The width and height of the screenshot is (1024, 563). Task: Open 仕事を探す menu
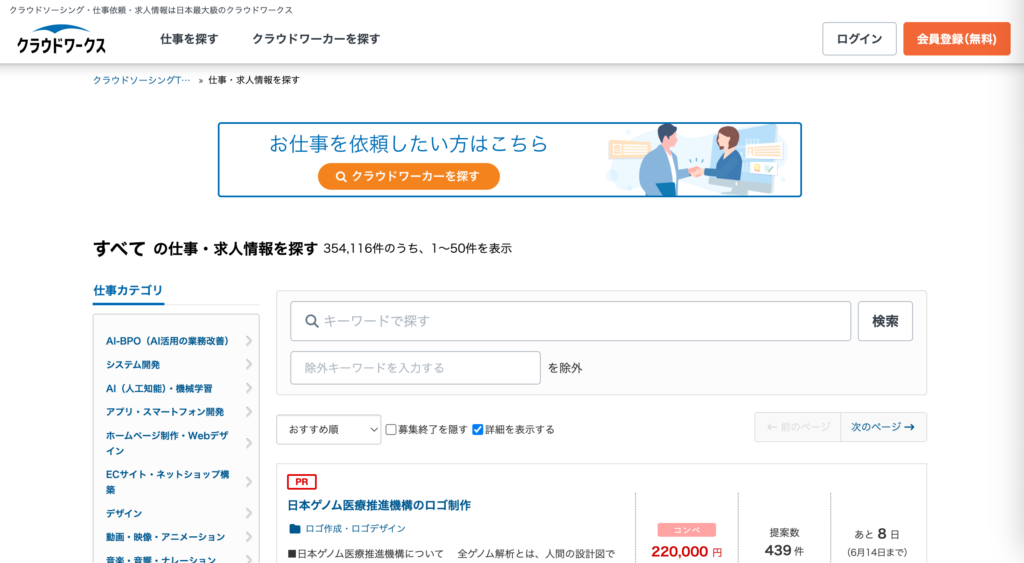[189, 39]
